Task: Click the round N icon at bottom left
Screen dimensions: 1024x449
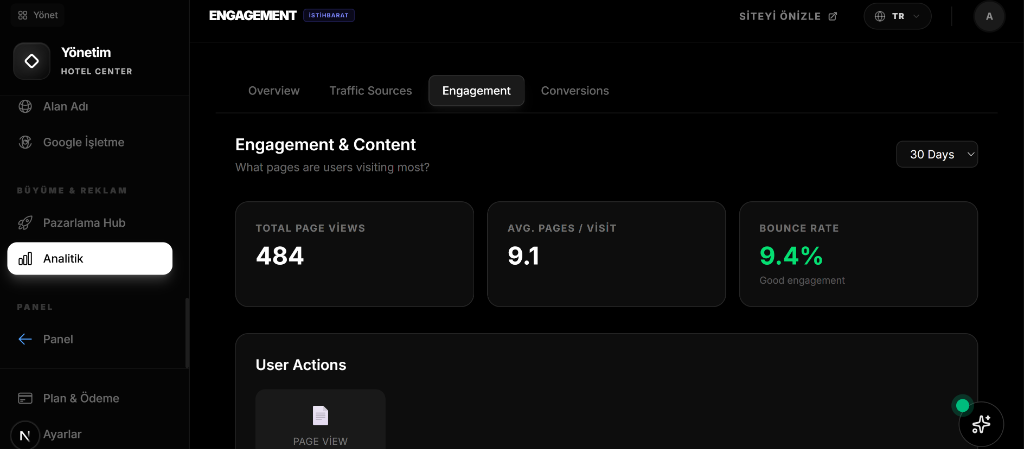Action: click(x=24, y=435)
